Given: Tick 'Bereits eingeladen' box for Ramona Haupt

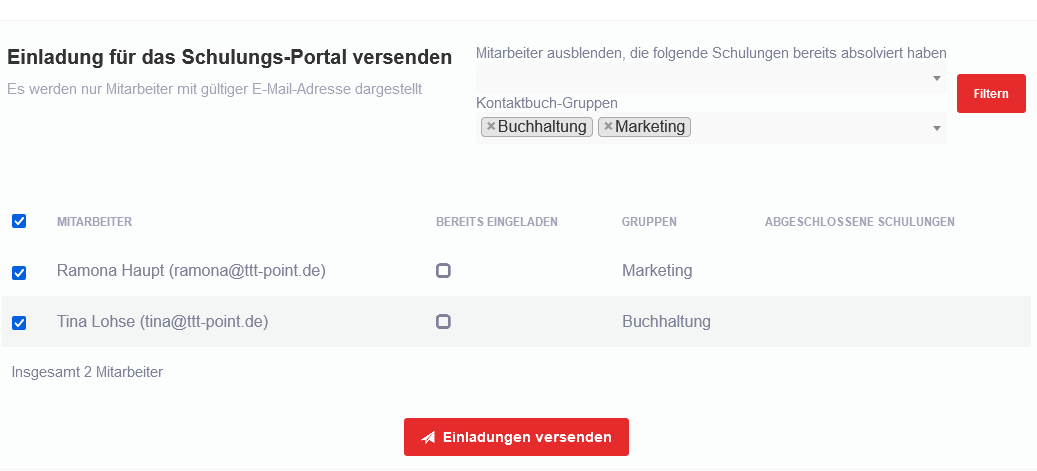Looking at the screenshot, I should coord(443,271).
